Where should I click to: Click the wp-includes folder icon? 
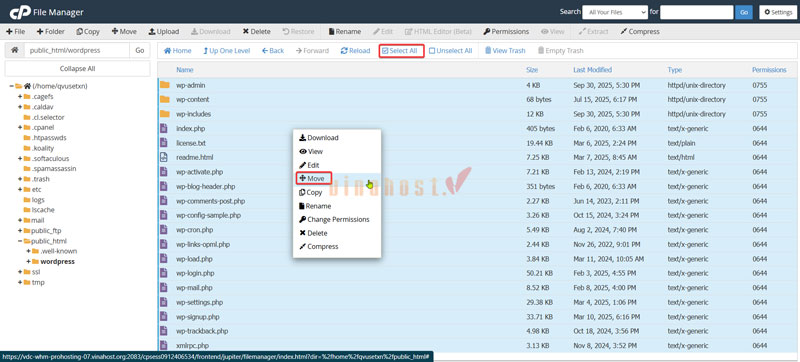click(164, 113)
